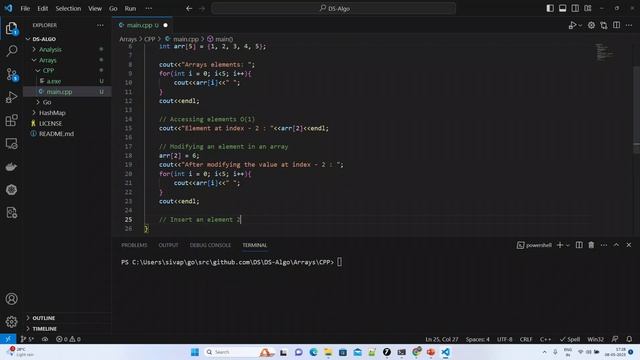Click the UTF-8 encoding status item
This screenshot has height=360, width=640.
coord(504,339)
